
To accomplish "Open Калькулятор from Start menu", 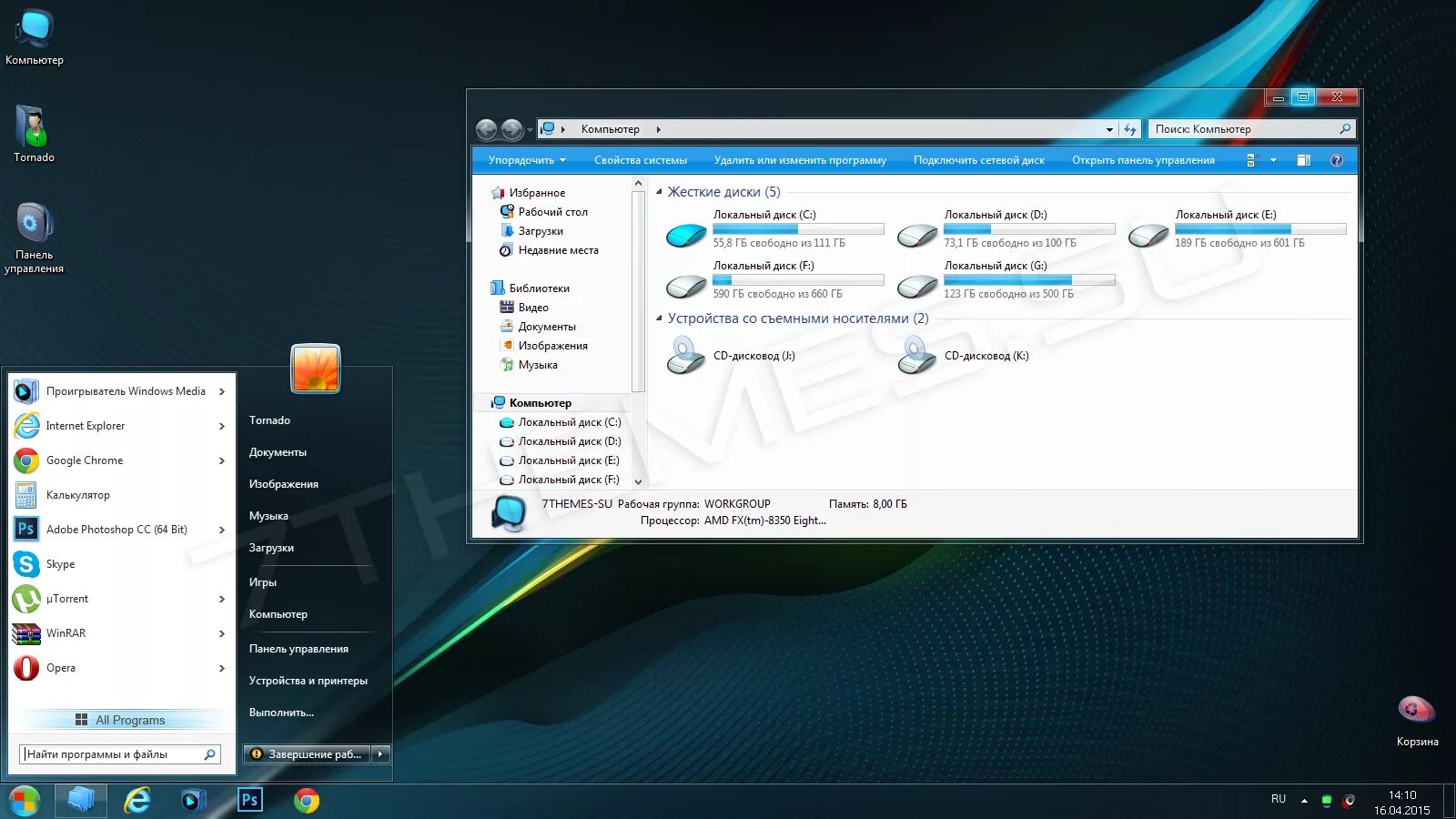I will click(122, 495).
